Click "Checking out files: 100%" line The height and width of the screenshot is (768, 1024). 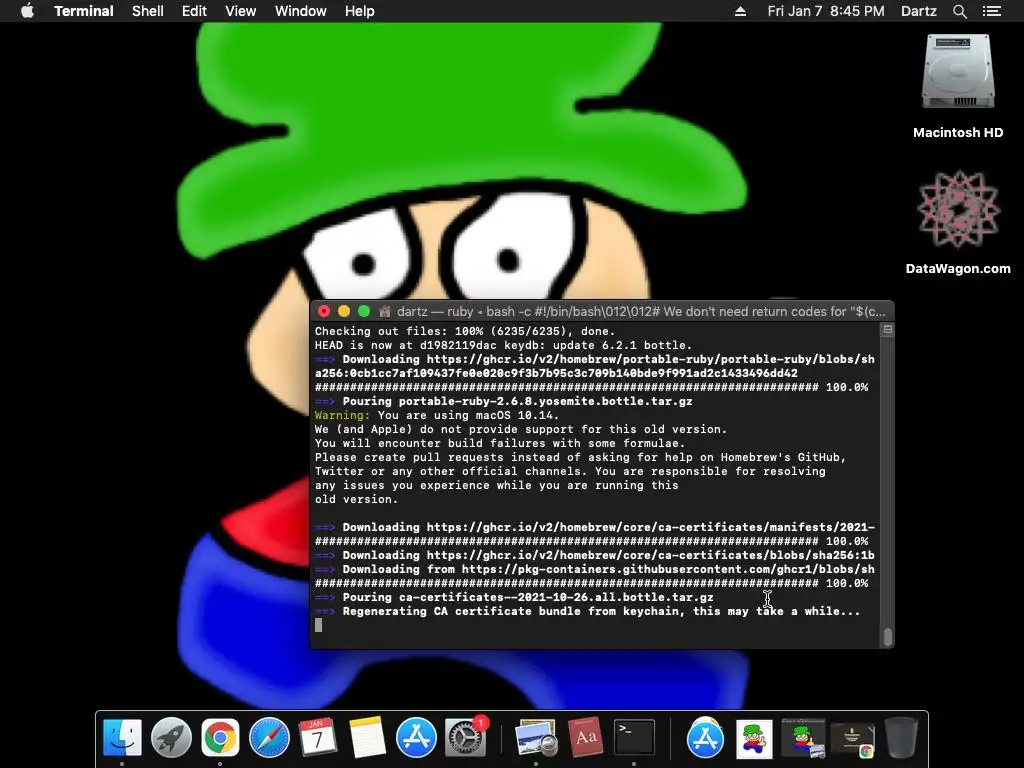tap(464, 331)
